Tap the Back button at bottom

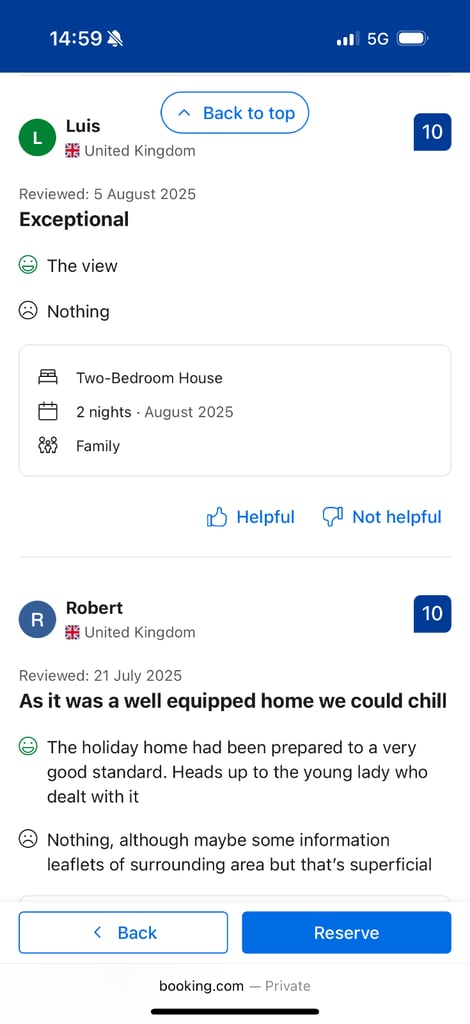[x=123, y=933]
